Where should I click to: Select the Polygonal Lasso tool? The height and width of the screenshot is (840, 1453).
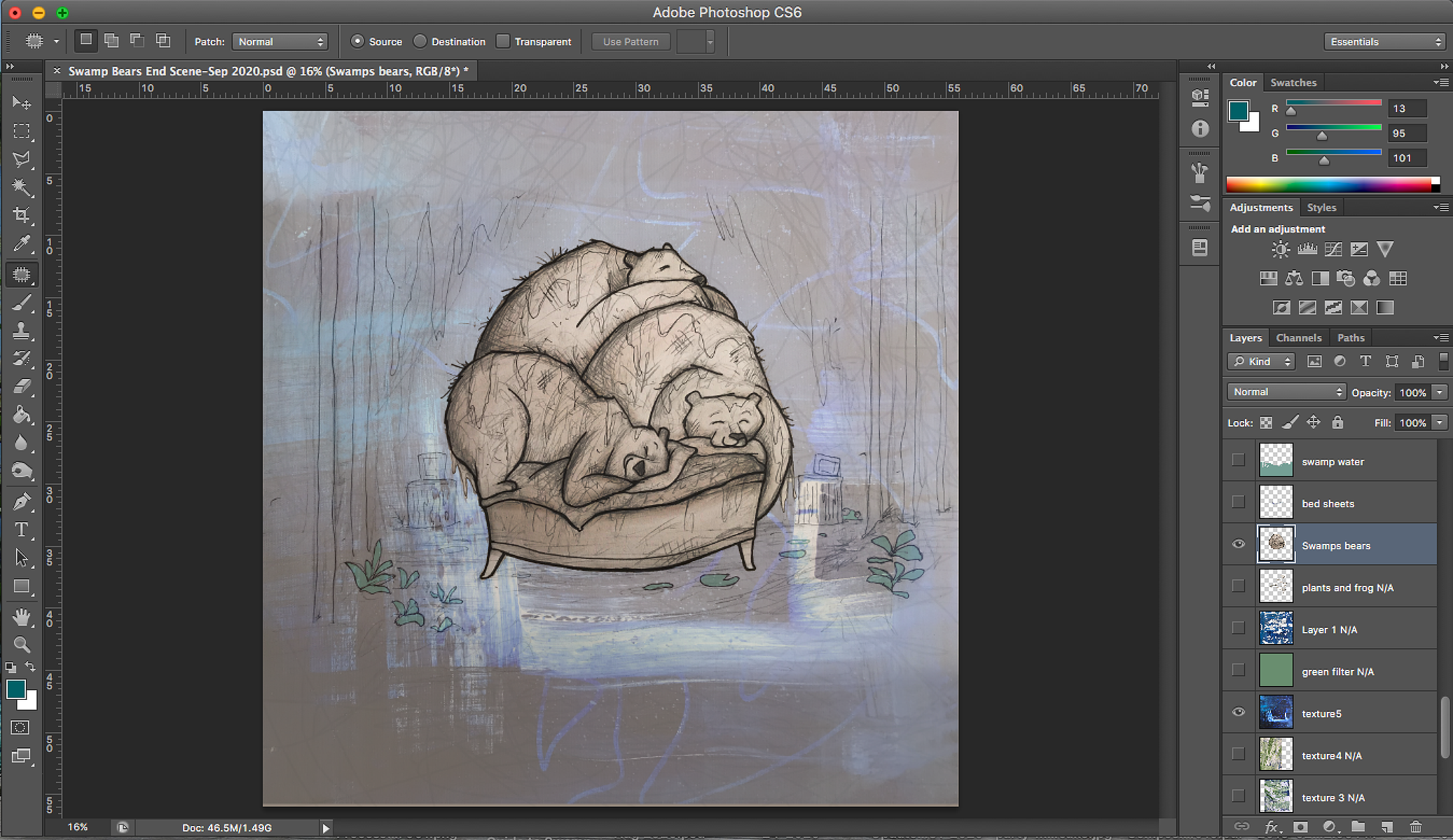[x=22, y=159]
